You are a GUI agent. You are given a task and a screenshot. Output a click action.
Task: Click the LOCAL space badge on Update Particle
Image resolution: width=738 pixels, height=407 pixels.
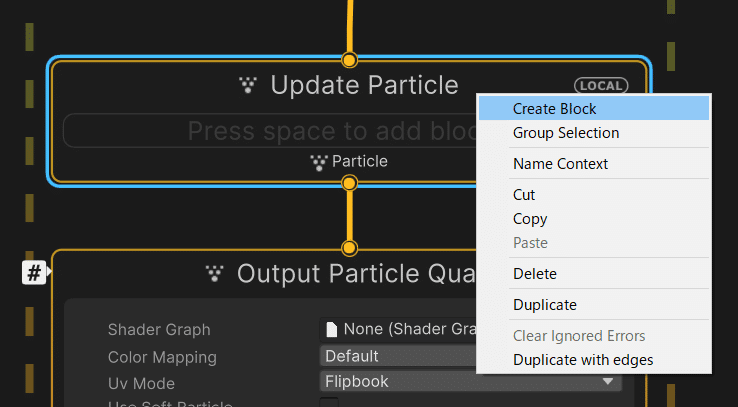pyautogui.click(x=601, y=86)
